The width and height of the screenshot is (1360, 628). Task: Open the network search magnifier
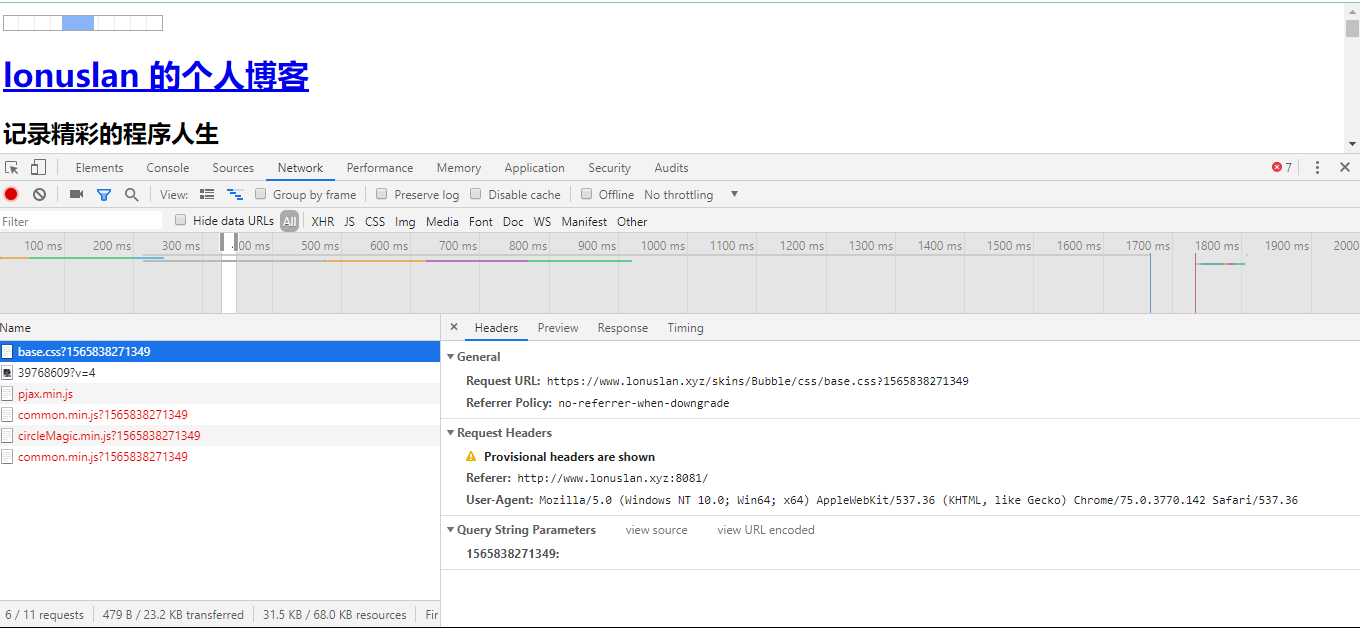point(131,195)
